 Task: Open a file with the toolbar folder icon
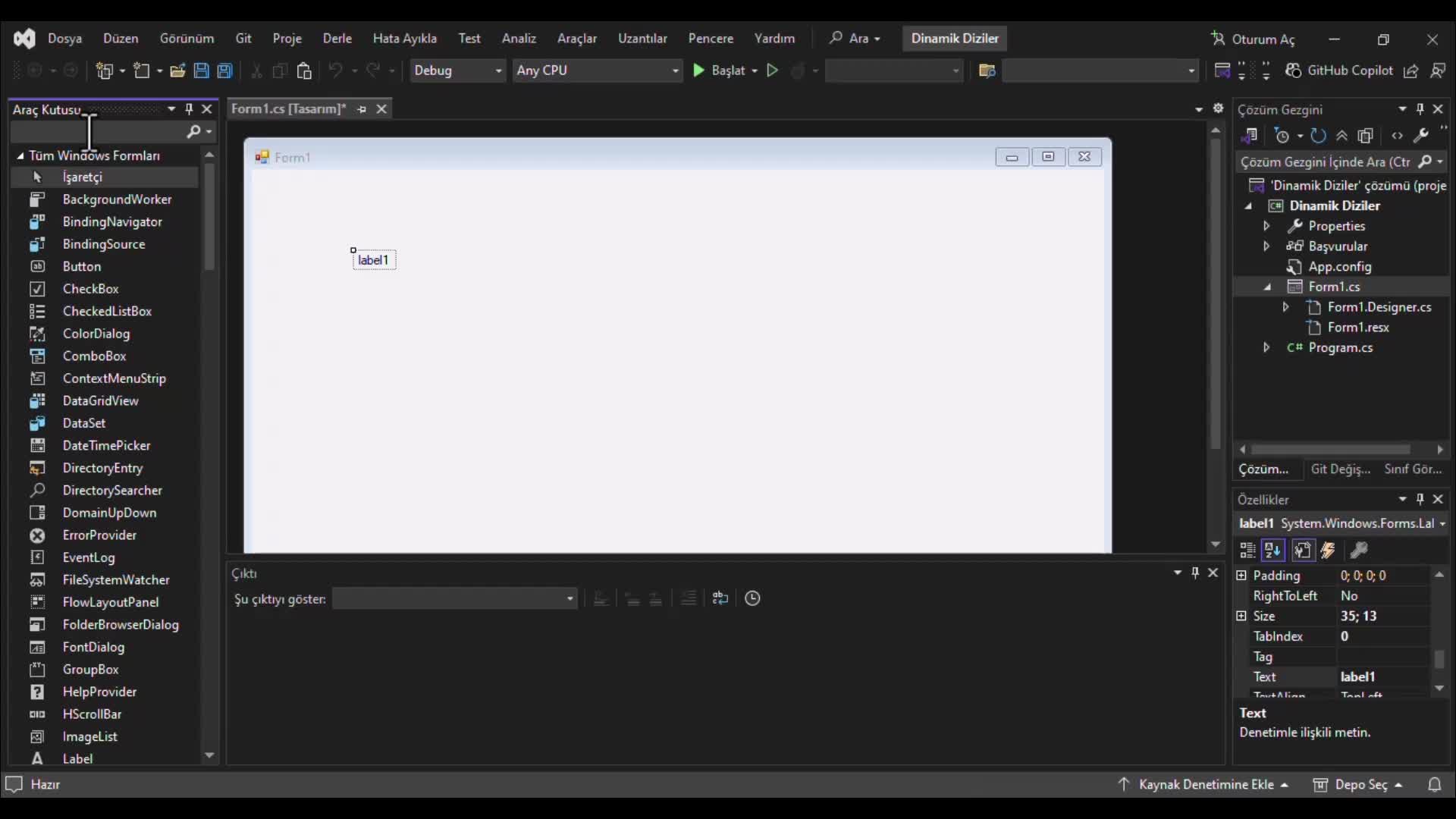177,71
